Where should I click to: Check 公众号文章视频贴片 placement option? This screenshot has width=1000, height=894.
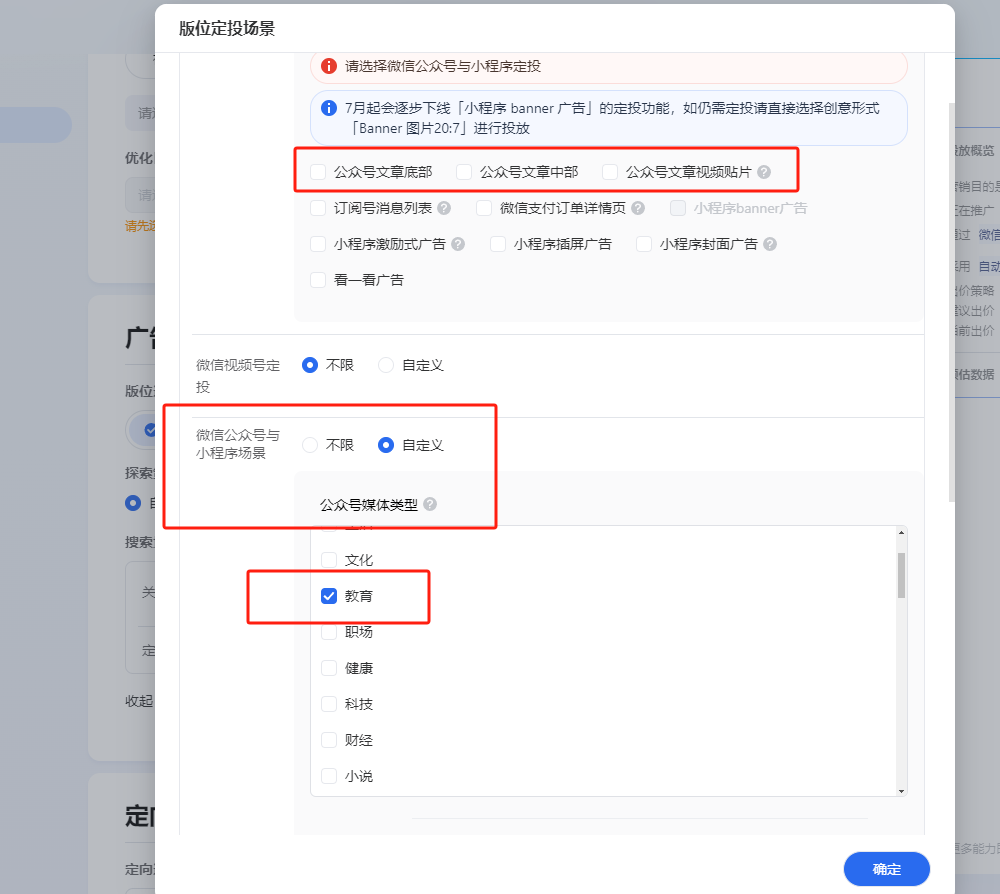coord(610,172)
